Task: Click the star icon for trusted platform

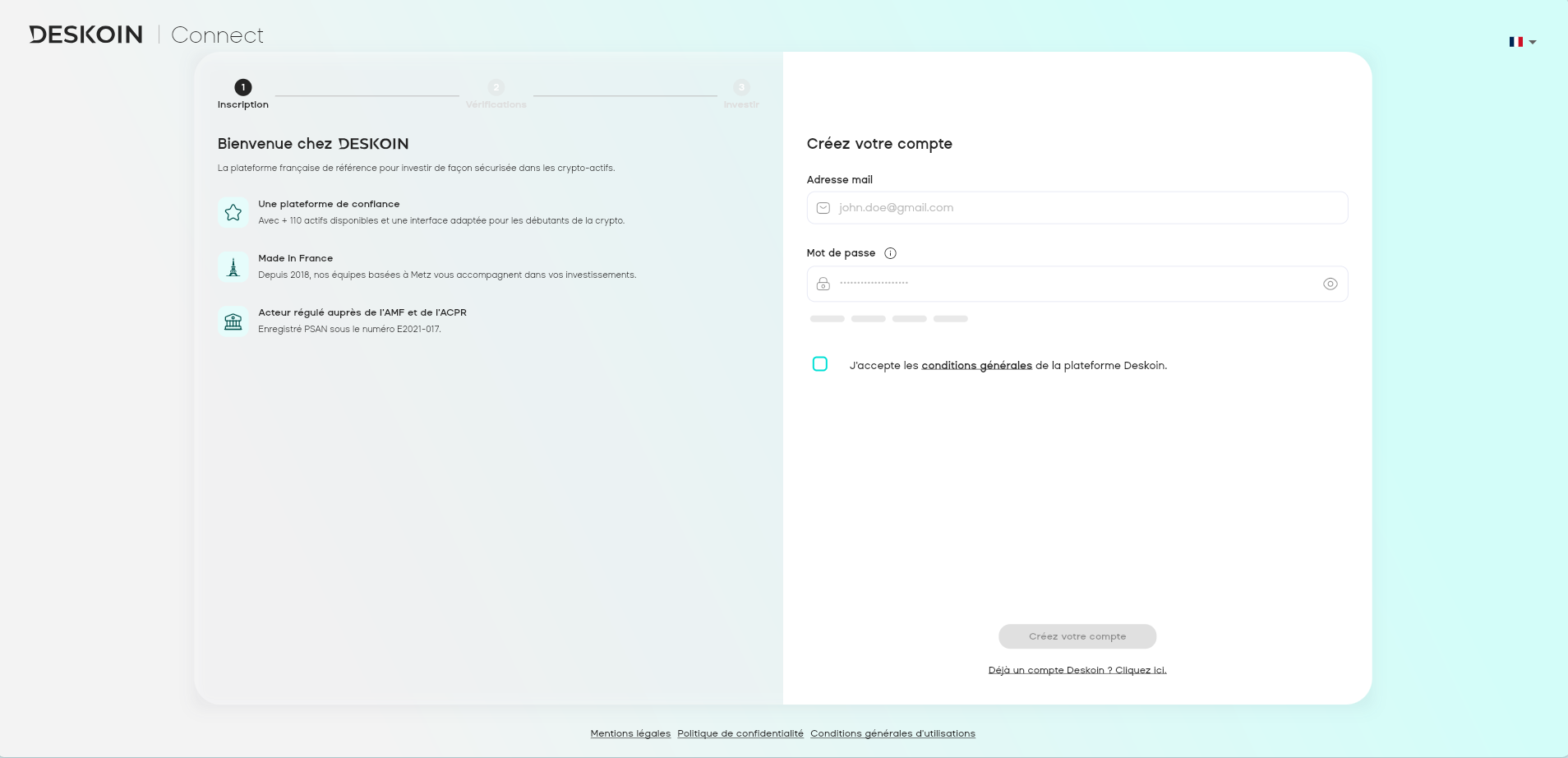Action: [x=233, y=212]
